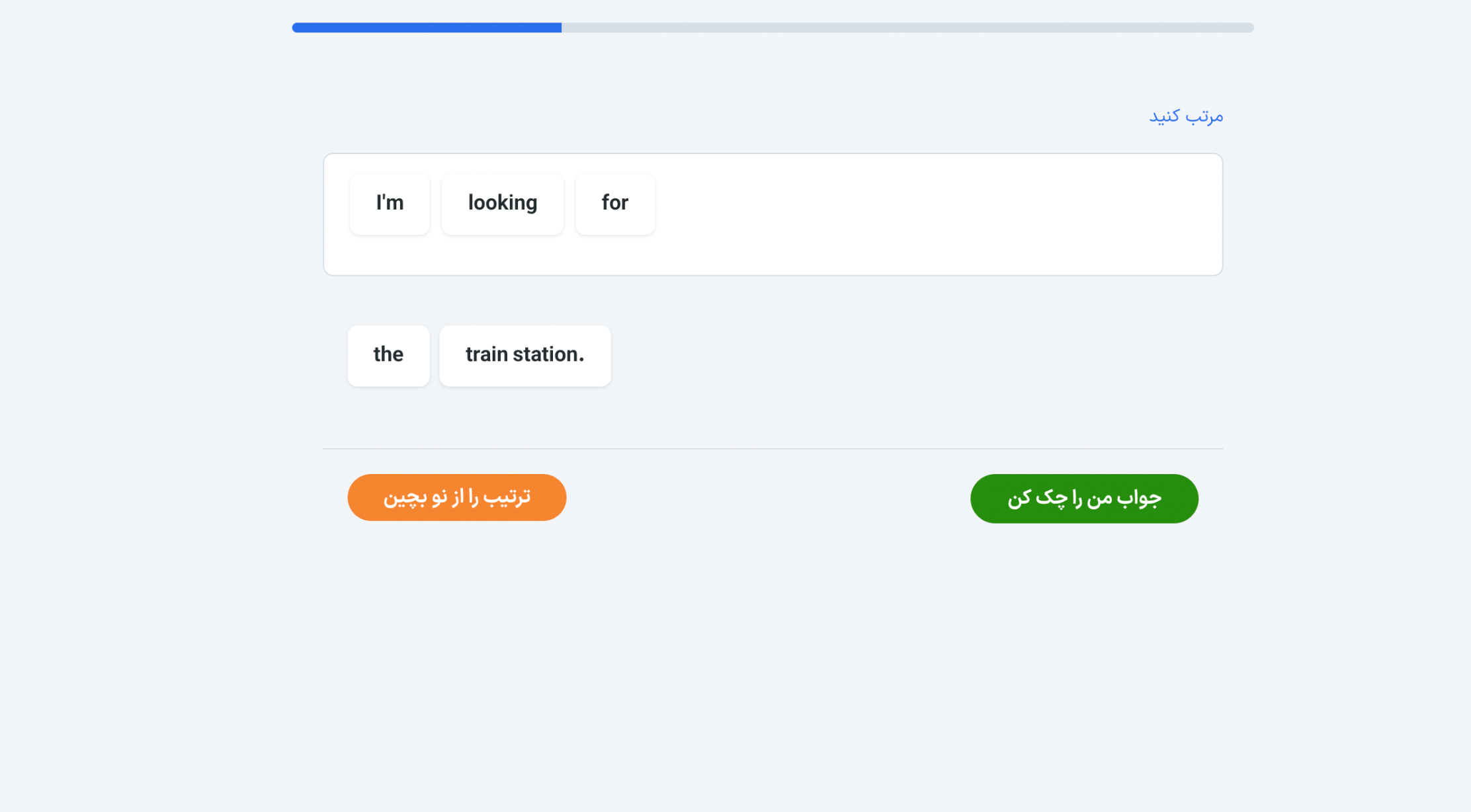This screenshot has height=812, width=1471.
Task: Click the blue filled part of progress bar
Action: (427, 28)
